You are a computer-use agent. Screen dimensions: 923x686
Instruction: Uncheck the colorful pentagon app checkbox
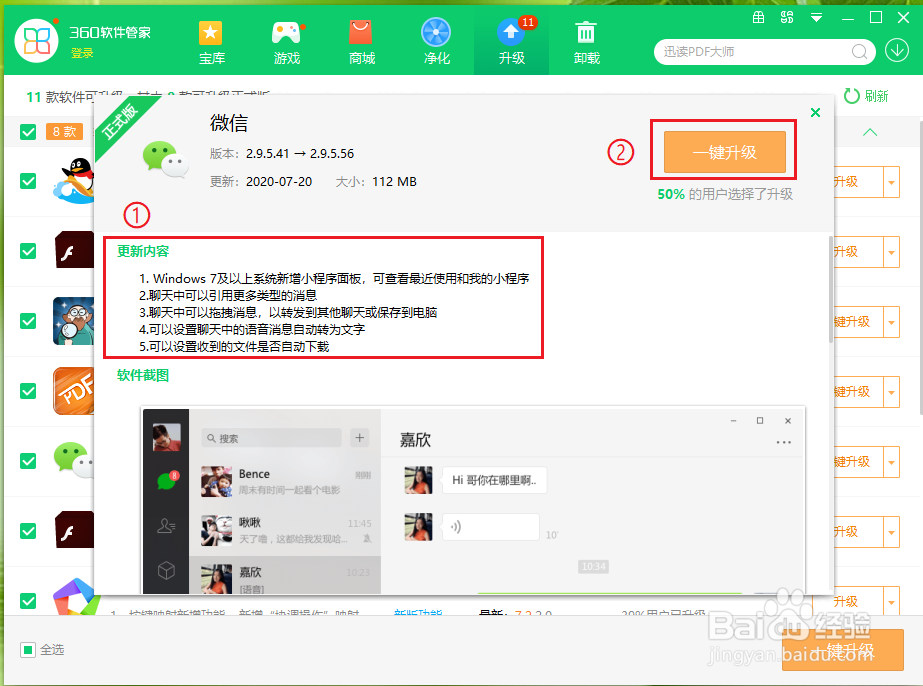click(28, 601)
